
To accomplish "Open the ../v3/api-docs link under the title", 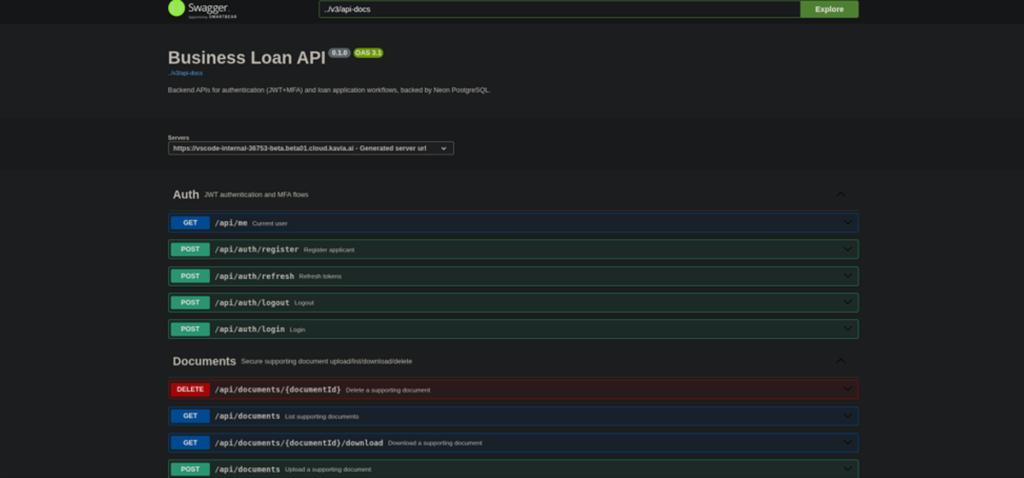I will [185, 73].
